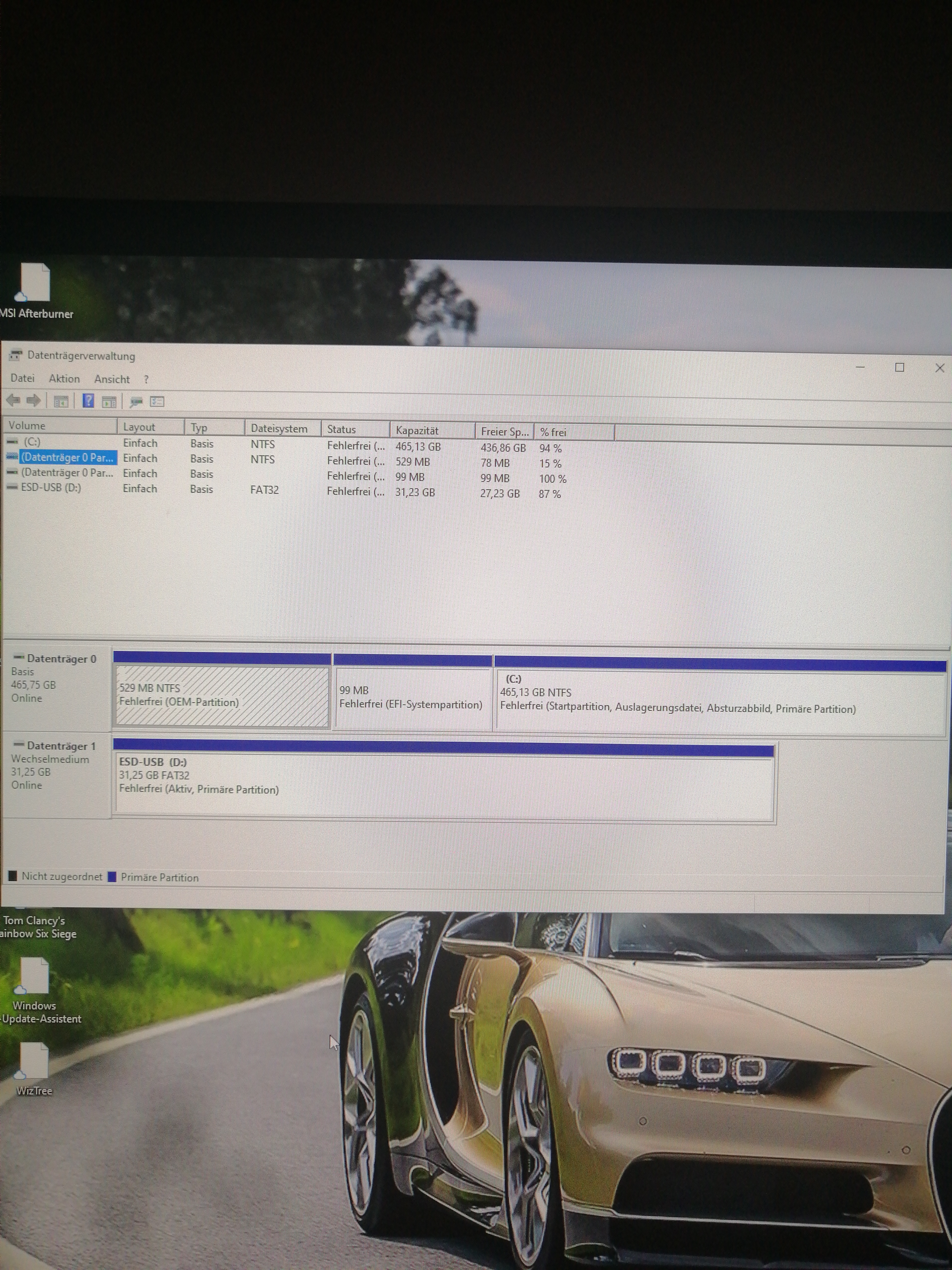The width and height of the screenshot is (952, 1270).
Task: Toggle the action pane toolbar icon
Action: (x=109, y=402)
